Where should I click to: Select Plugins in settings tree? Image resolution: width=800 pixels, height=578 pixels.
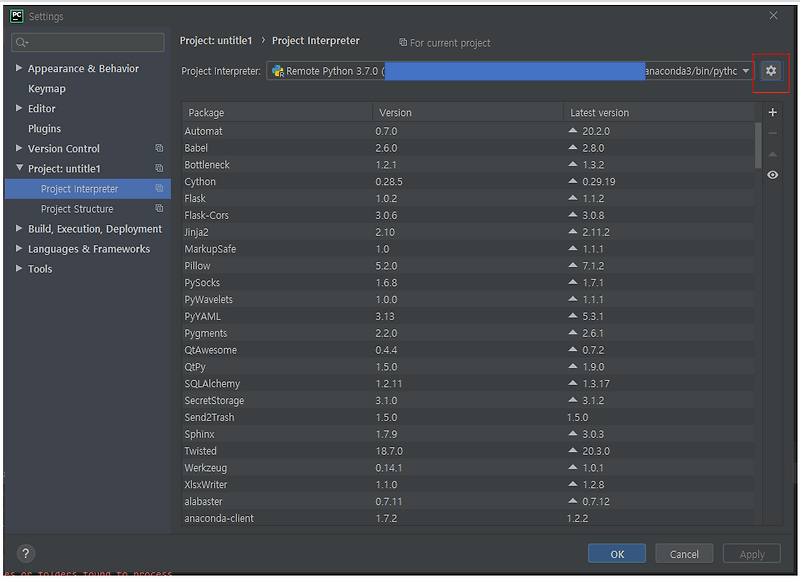pyautogui.click(x=44, y=129)
